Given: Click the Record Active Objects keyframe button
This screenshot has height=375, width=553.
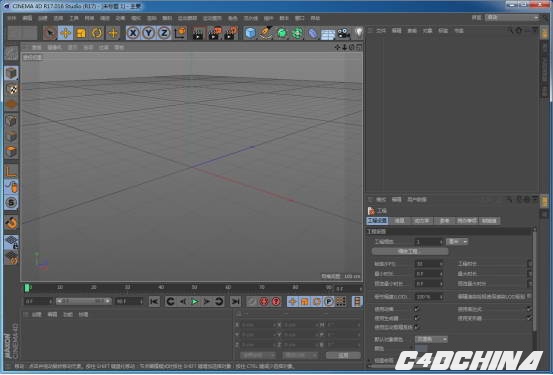Looking at the screenshot, I should click(264, 301).
